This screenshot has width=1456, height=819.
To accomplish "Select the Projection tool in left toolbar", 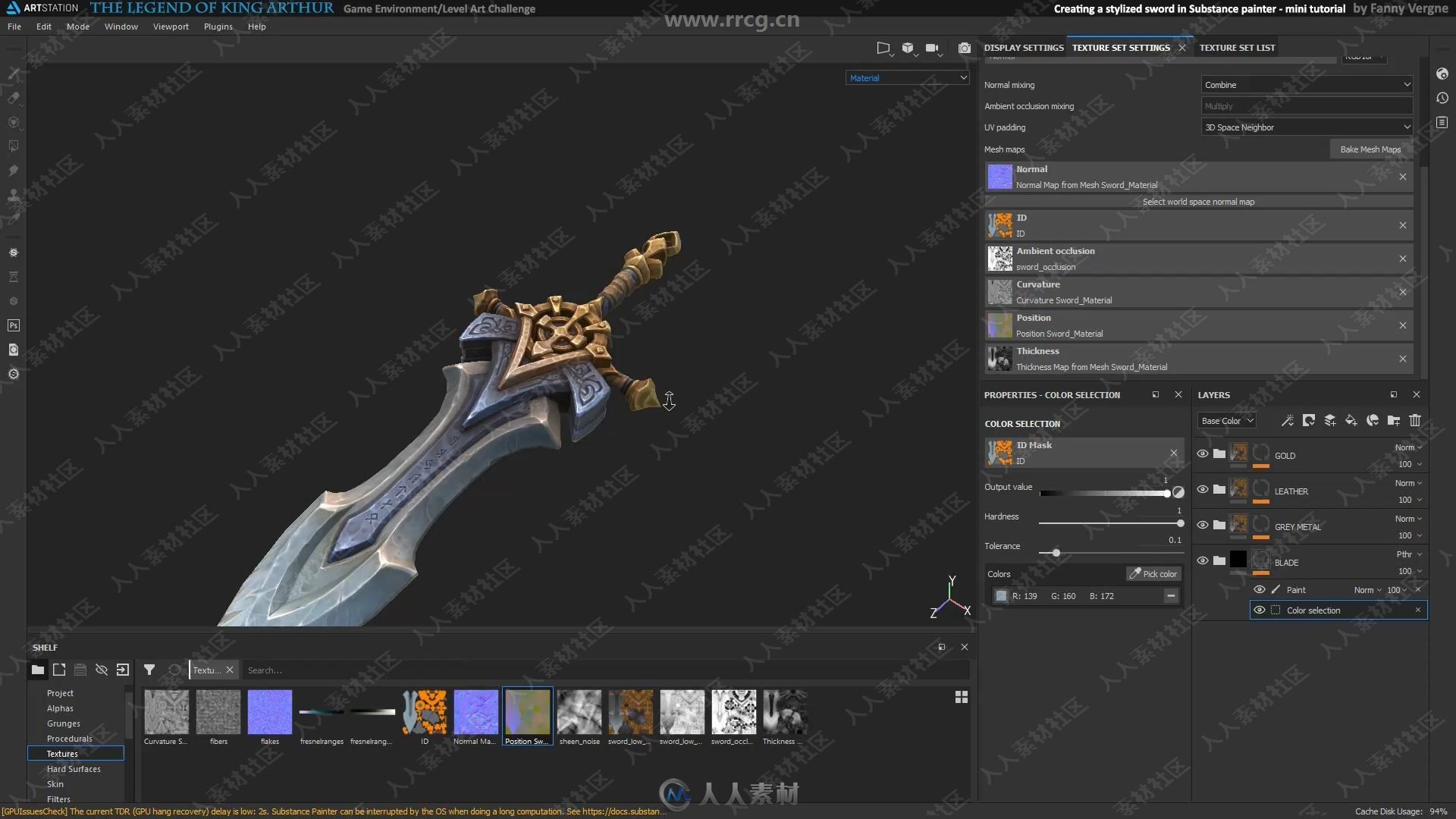I will click(x=13, y=122).
